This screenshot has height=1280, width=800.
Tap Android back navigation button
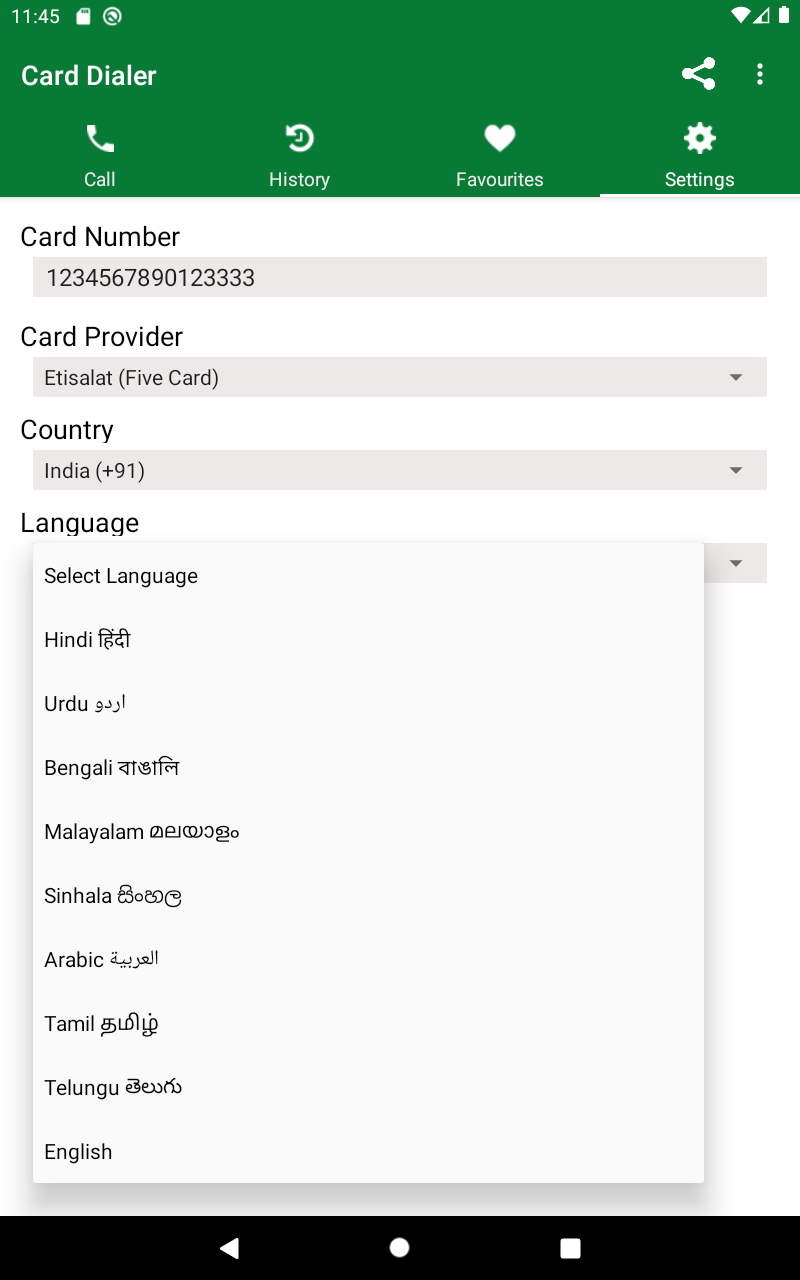(x=230, y=1247)
